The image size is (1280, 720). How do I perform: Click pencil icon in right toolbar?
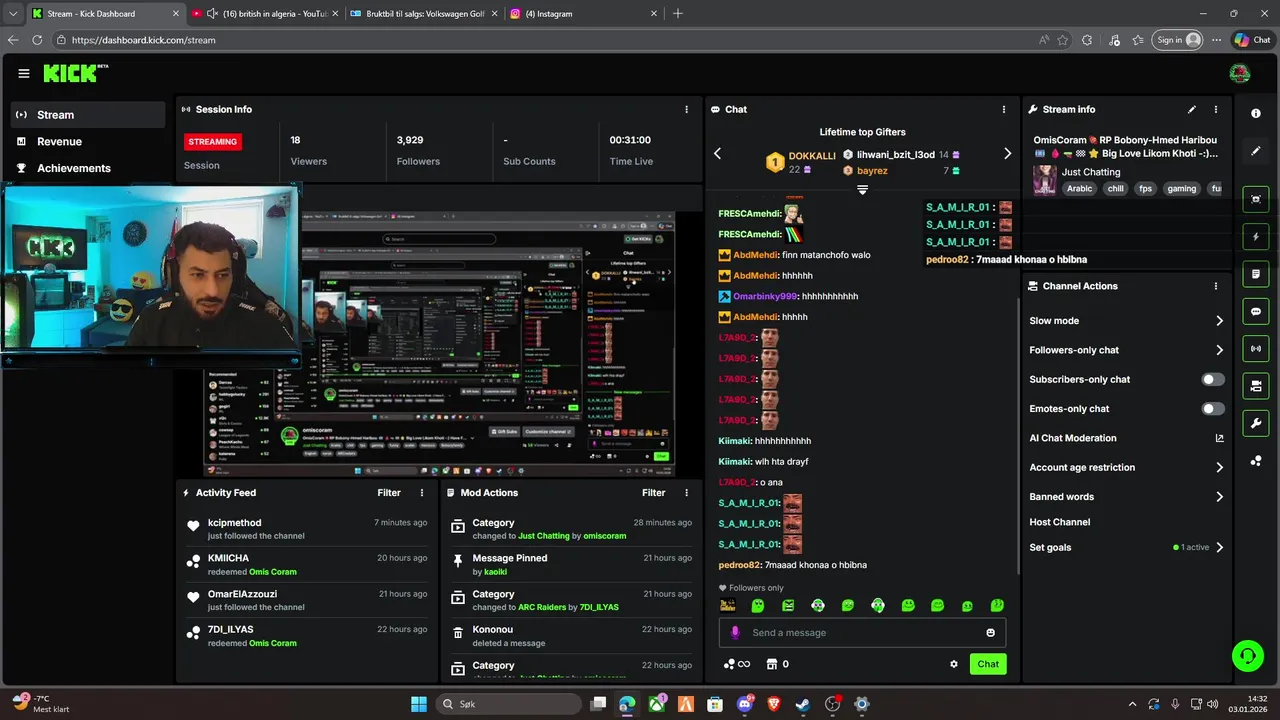pyautogui.click(x=1256, y=151)
